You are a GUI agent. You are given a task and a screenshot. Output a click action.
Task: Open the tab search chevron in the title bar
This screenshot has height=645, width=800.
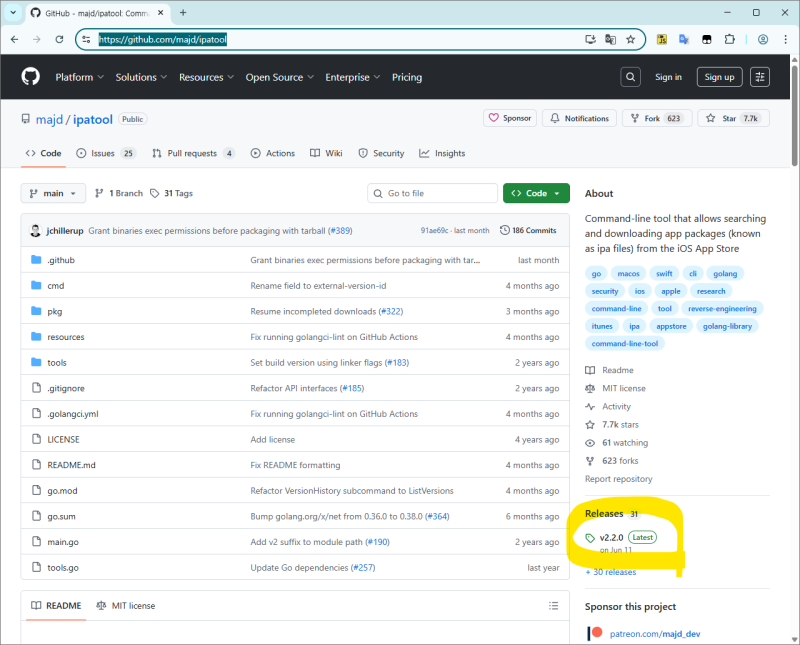coord(13,13)
